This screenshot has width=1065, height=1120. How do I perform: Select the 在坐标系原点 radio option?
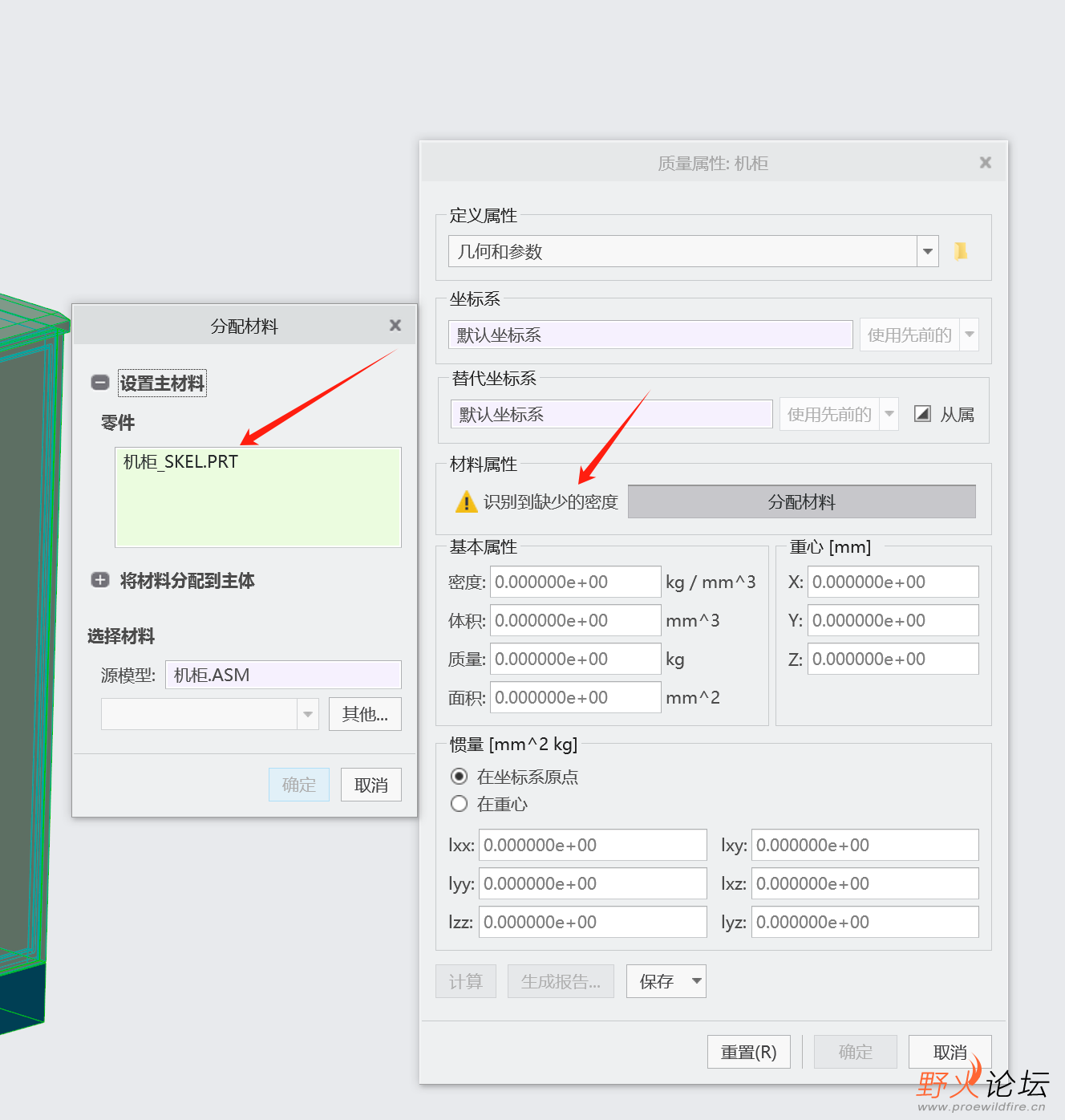[459, 776]
